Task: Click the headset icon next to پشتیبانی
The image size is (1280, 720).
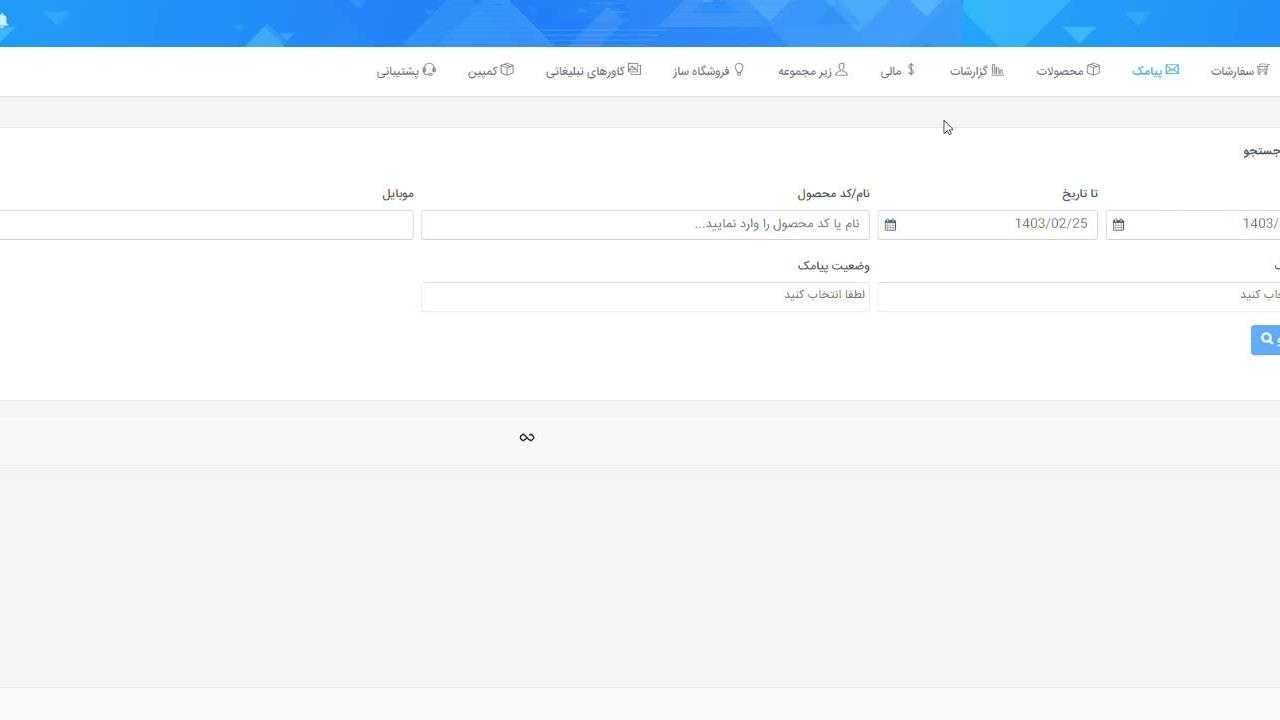Action: tap(429, 70)
